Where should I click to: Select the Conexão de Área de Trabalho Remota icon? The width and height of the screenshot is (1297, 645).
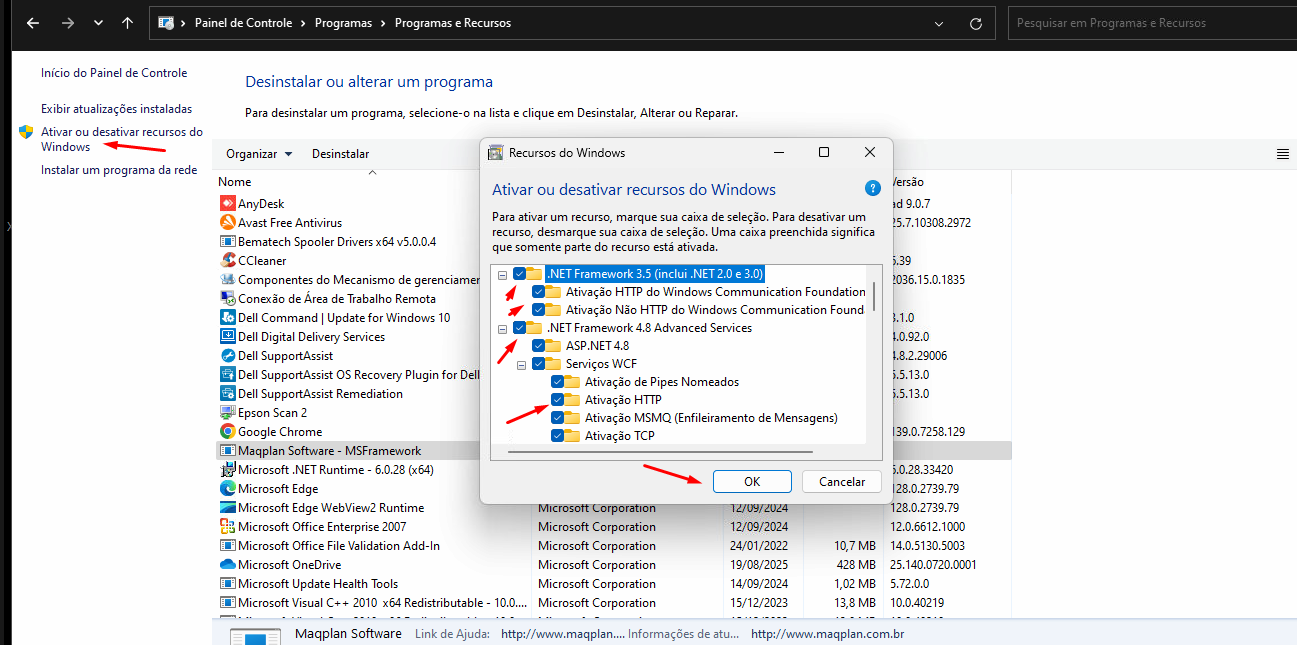coord(227,299)
